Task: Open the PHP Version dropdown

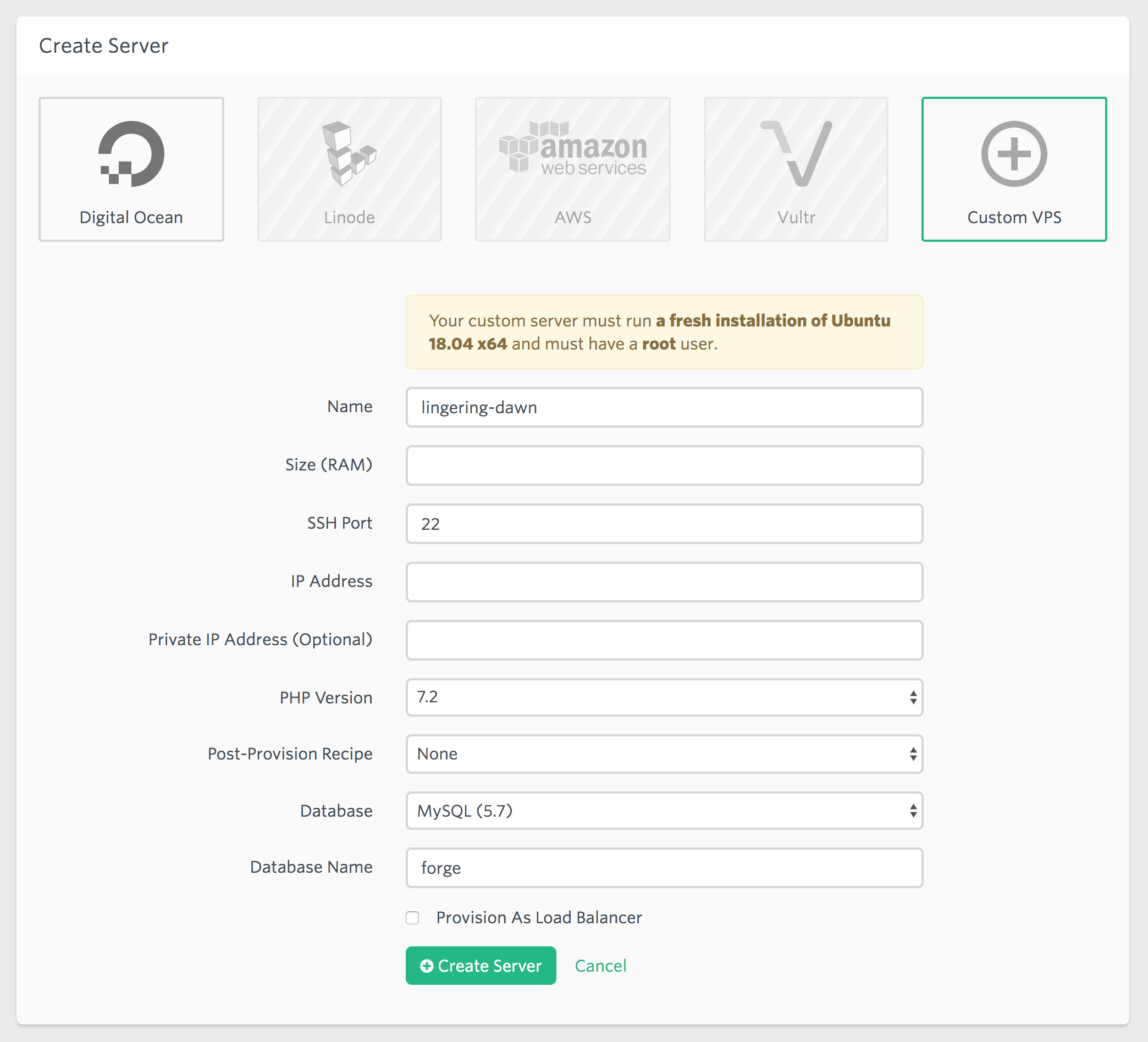Action: point(664,697)
